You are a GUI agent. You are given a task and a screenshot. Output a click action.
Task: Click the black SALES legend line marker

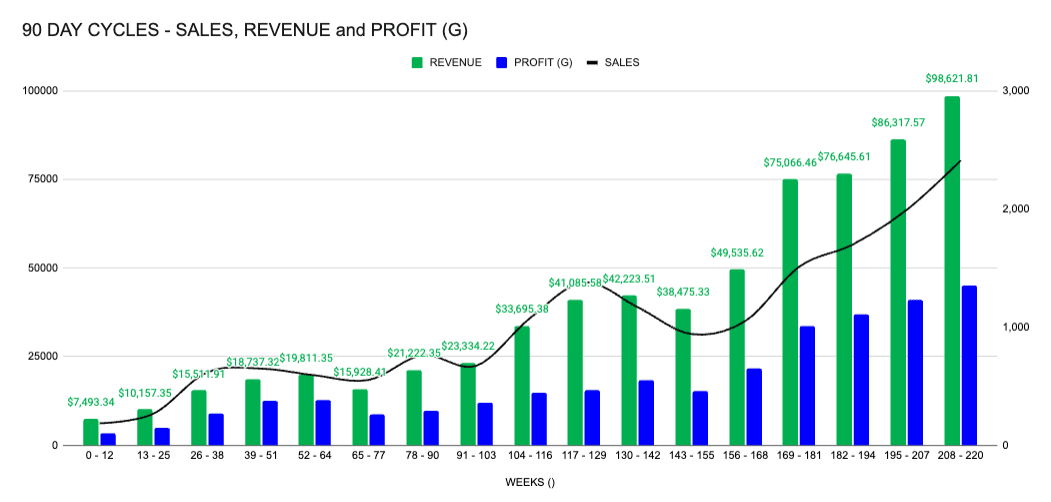tap(593, 62)
